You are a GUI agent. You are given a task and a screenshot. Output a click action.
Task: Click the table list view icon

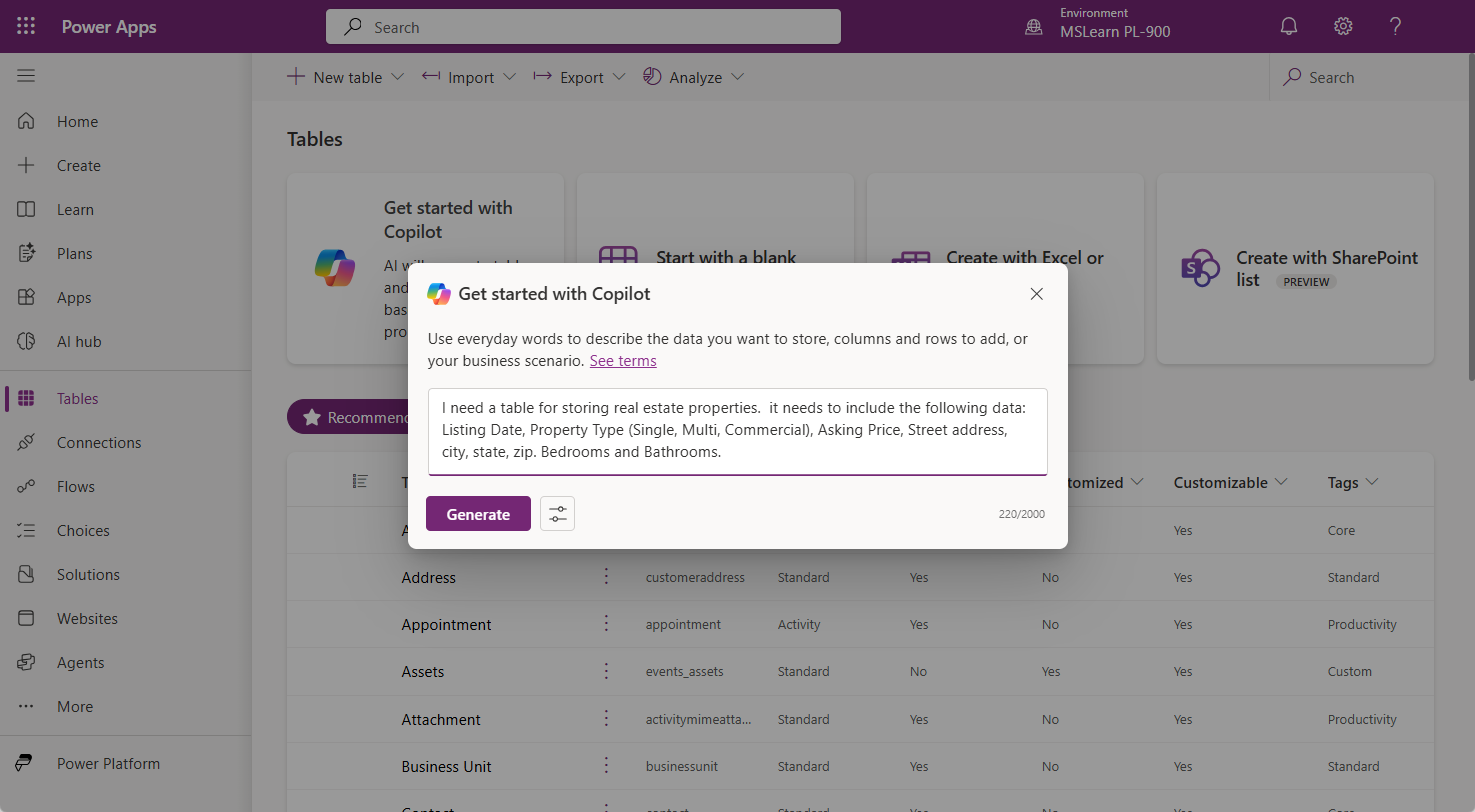(360, 482)
